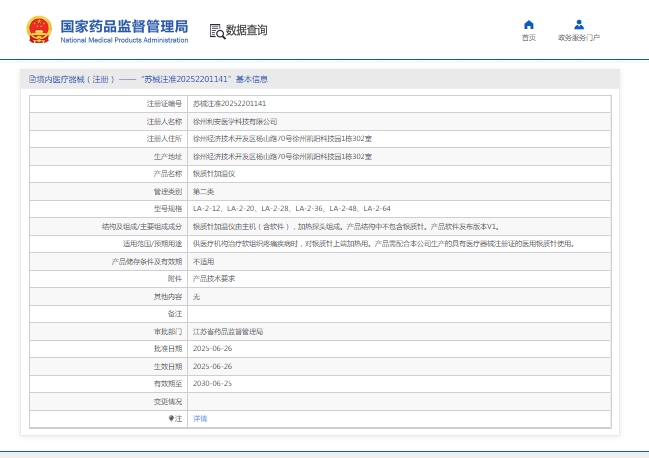This screenshot has width=649, height=458.
Task: Click the 首页 house icon
Action: [528, 25]
